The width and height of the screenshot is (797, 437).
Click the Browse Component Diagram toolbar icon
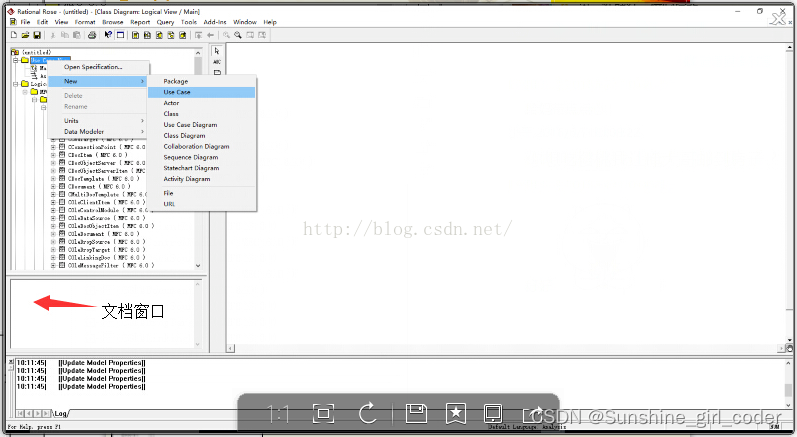[x=159, y=35]
